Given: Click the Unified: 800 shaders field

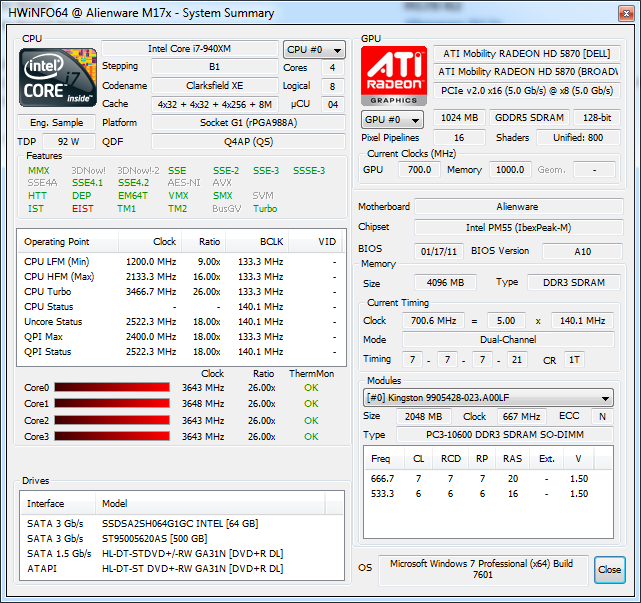Looking at the screenshot, I should (578, 138).
